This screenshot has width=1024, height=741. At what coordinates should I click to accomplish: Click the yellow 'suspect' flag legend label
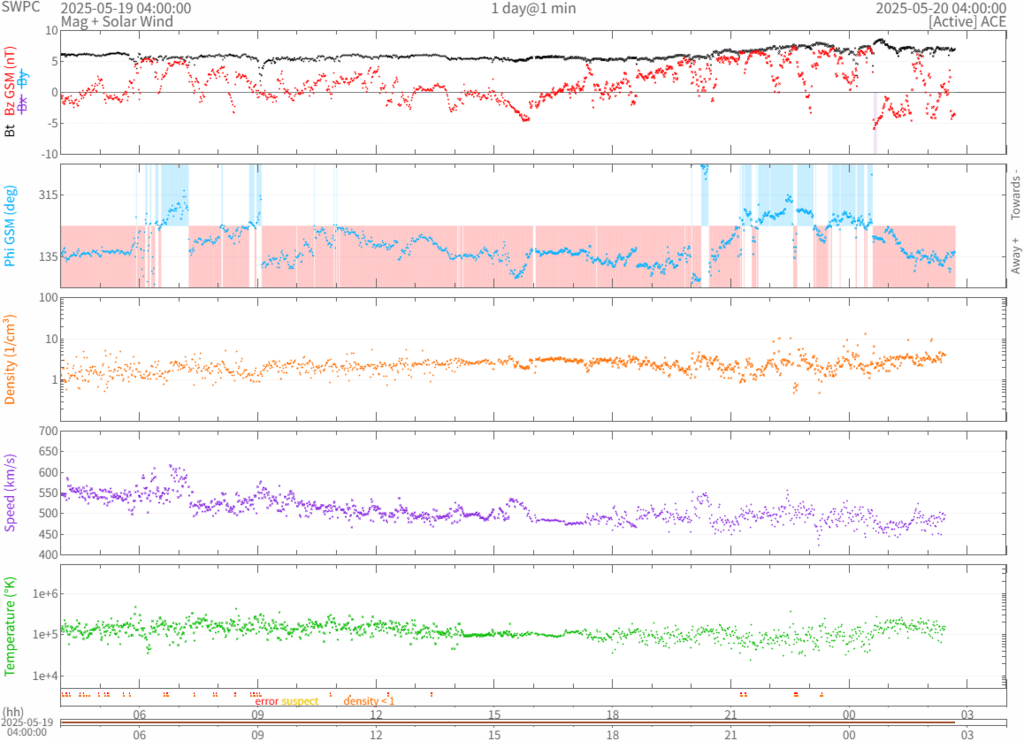299,701
